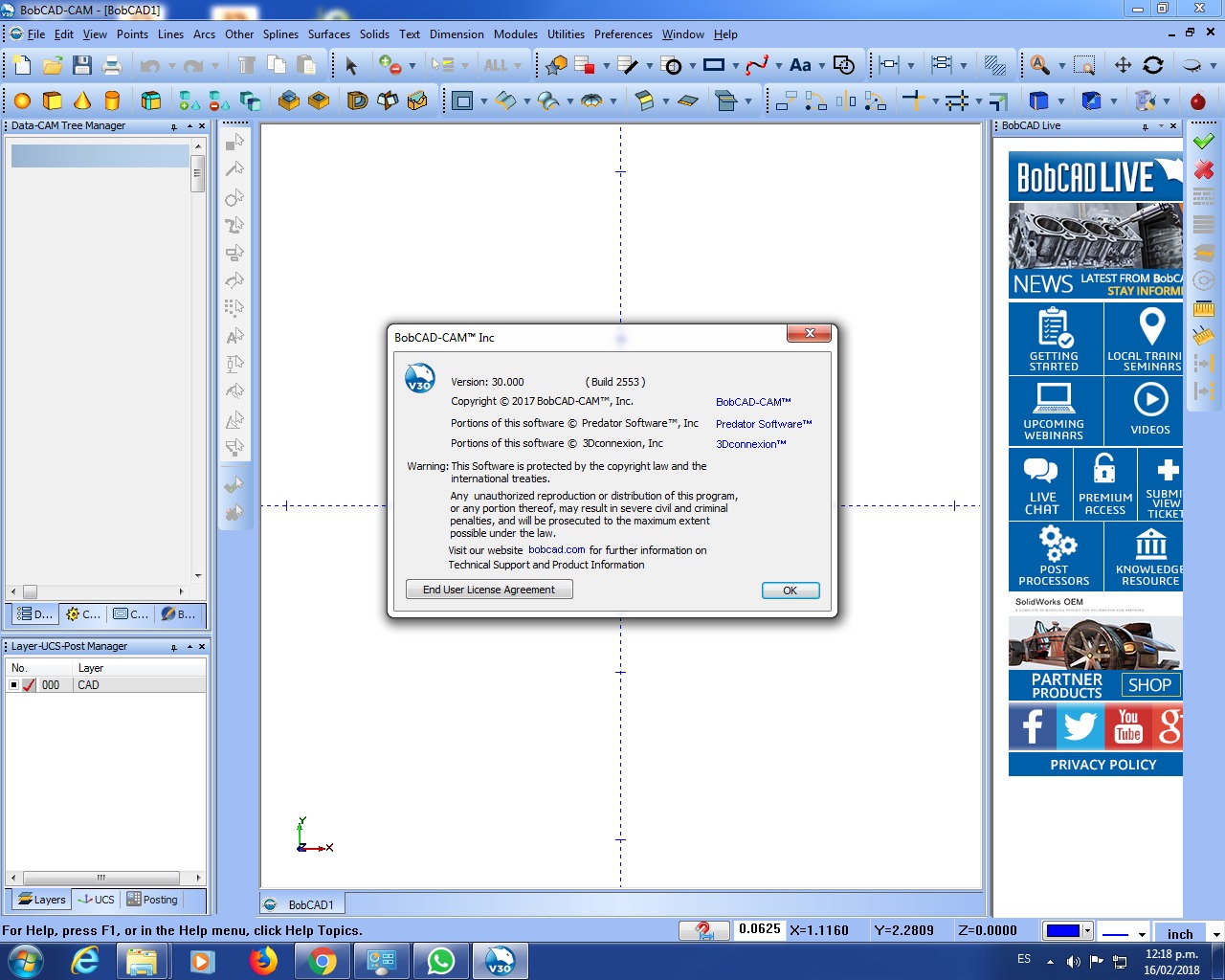Click the red X cancel icon in right toolbar
Image resolution: width=1225 pixels, height=980 pixels.
(1204, 169)
